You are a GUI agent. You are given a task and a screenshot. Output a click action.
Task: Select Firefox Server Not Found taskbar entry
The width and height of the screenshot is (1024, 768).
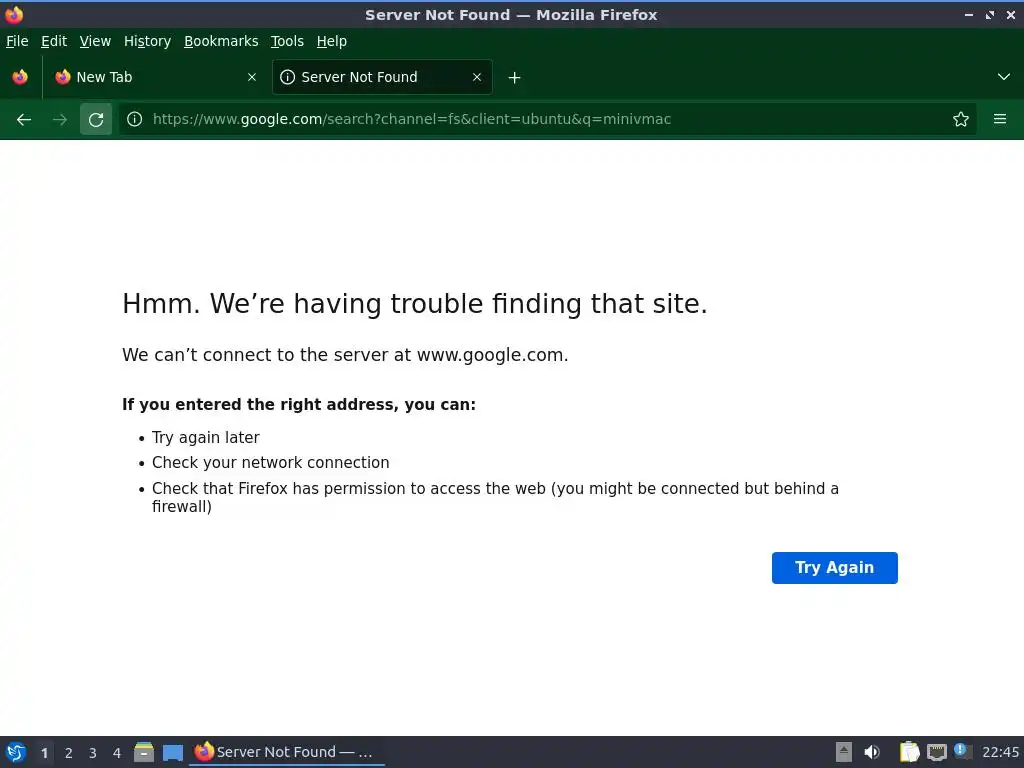286,752
